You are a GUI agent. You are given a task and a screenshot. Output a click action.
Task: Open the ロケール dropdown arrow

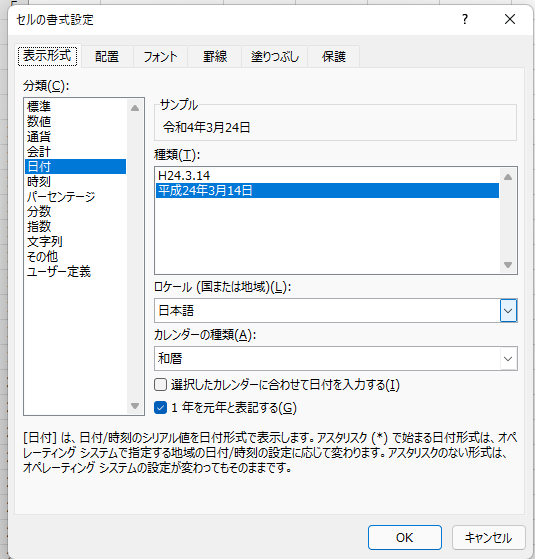tap(508, 311)
